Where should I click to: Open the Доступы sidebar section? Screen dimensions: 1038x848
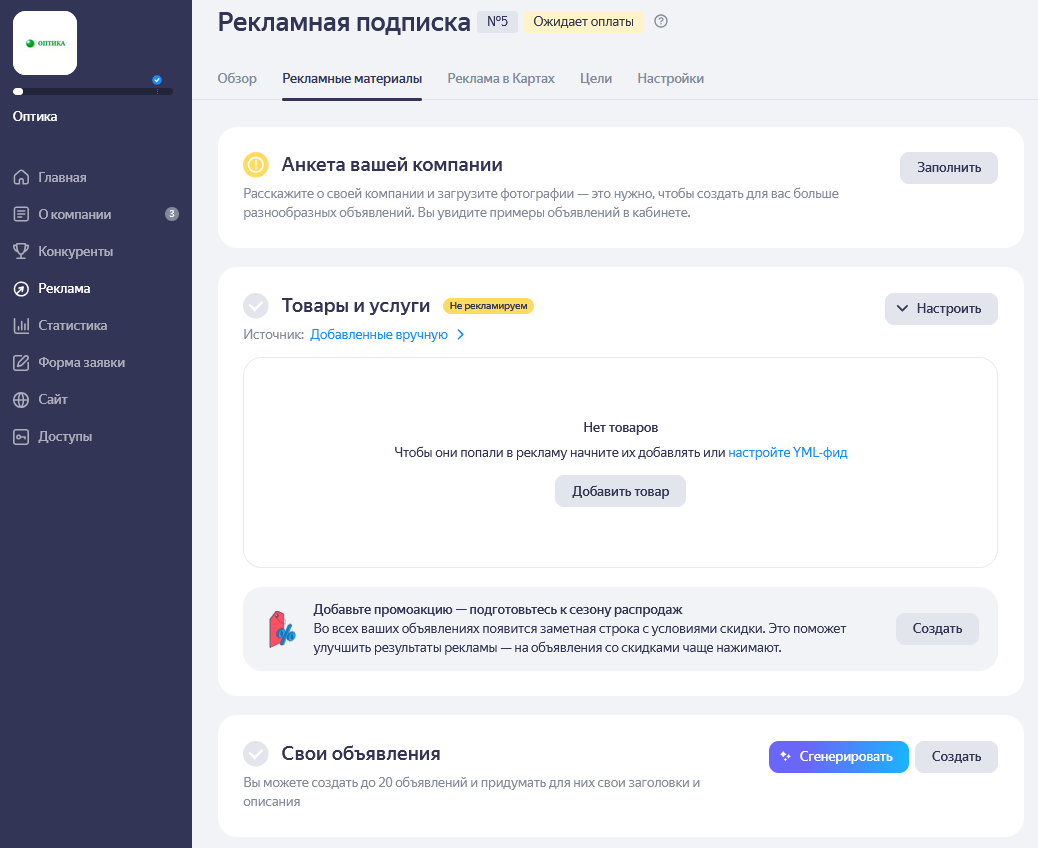click(67, 436)
